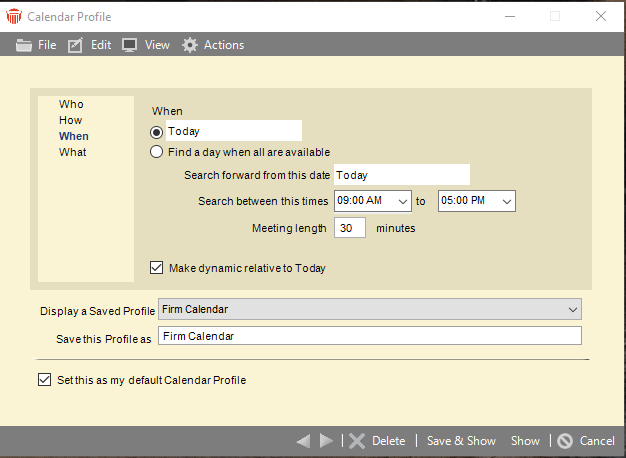Select the What section

[x=73, y=152]
